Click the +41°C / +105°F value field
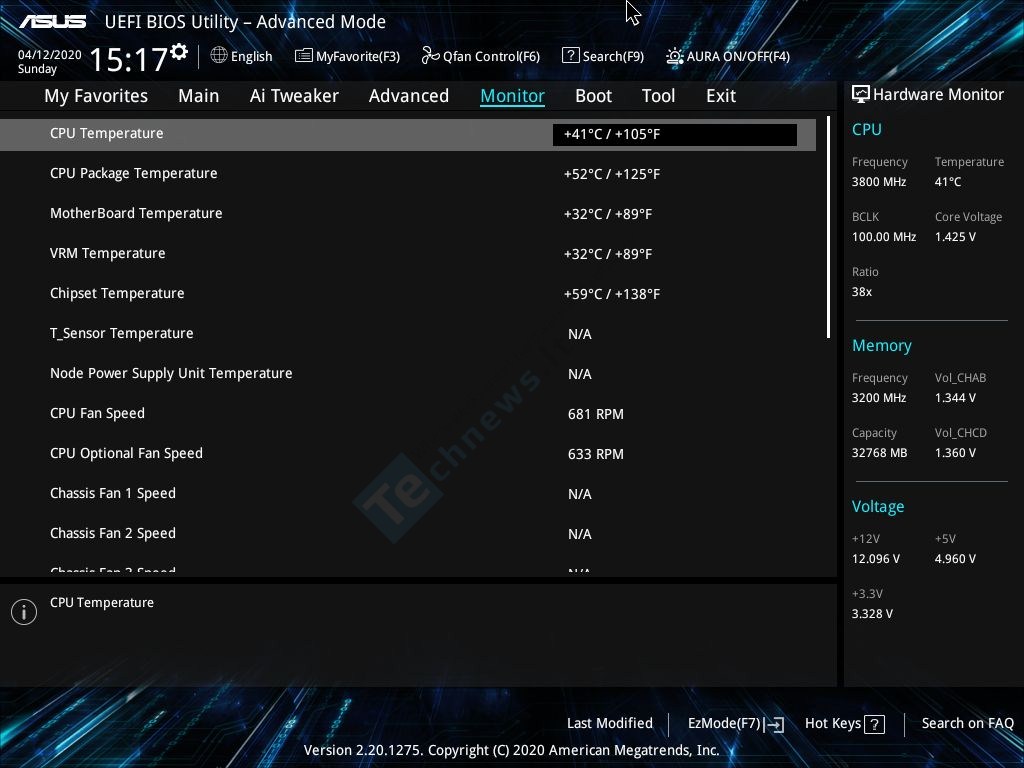This screenshot has height=768, width=1024. [x=675, y=135]
